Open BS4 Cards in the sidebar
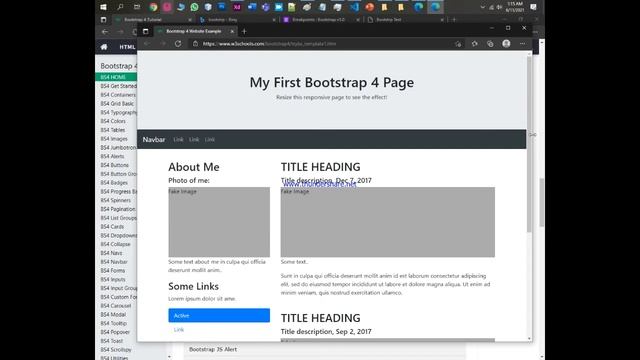This screenshot has height=360, width=640. (112, 227)
